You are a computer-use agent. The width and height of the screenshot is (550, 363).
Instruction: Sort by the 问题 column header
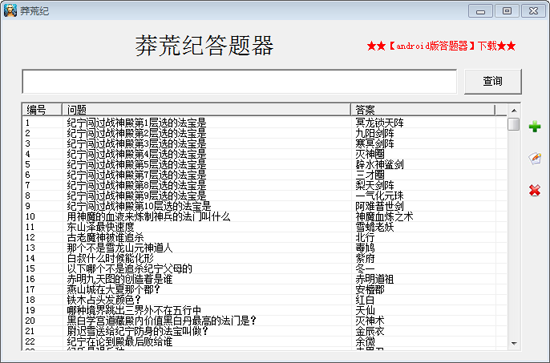click(x=206, y=110)
